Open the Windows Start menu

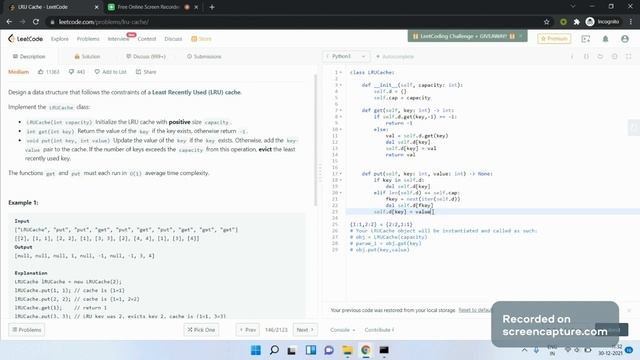256,350
